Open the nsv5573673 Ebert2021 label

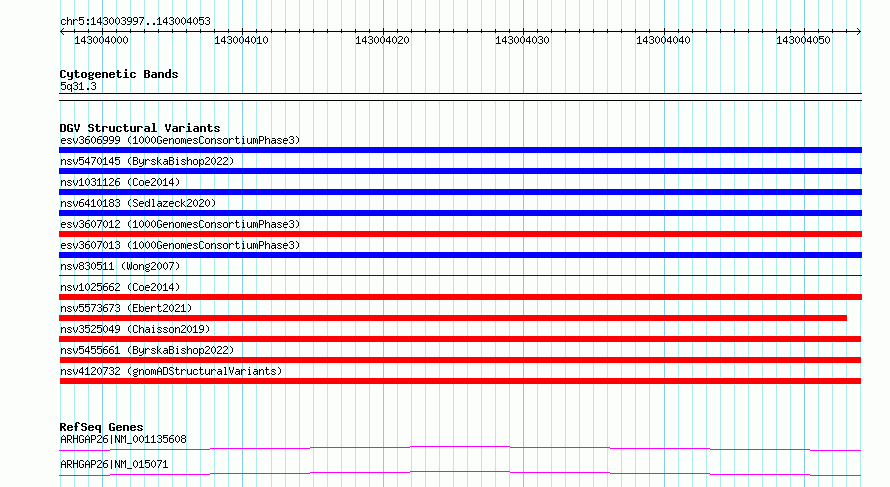pyautogui.click(x=126, y=308)
